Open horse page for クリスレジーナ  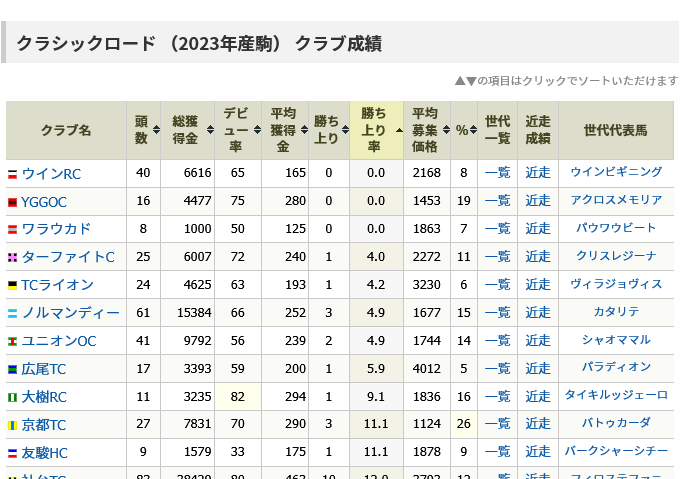(615, 257)
